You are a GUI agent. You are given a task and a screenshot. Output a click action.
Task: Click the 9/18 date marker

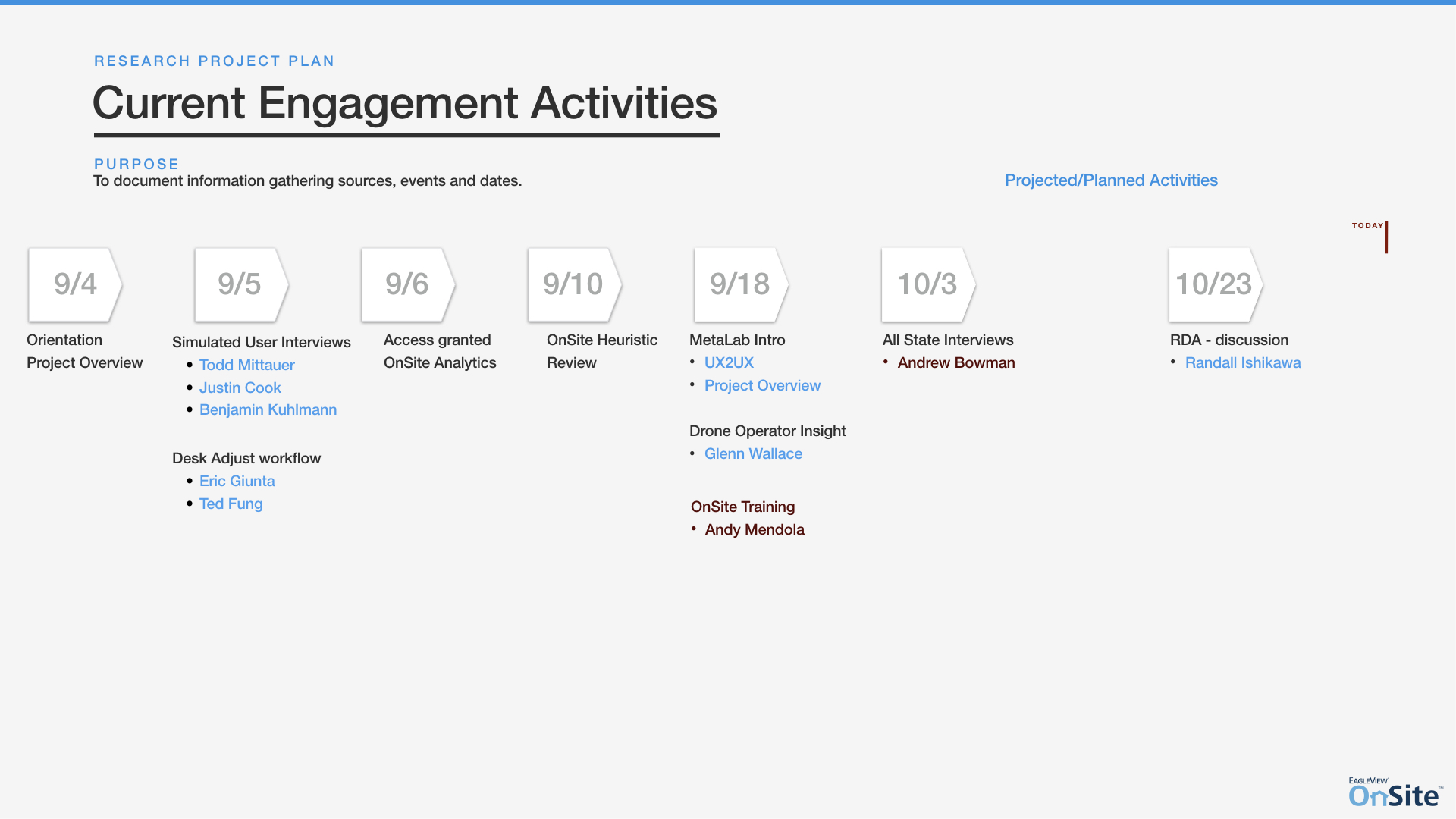[x=741, y=284]
